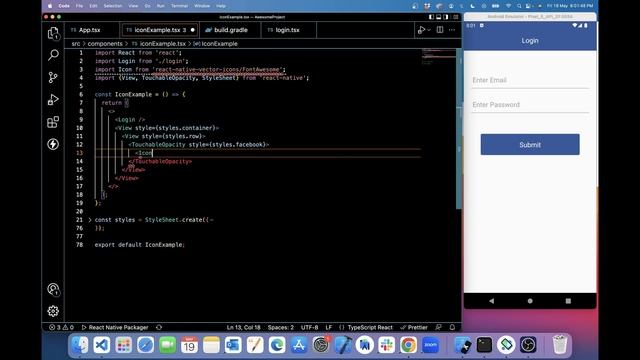The height and width of the screenshot is (360, 640).
Task: Click the IconExample symbol breadcrumb
Action: pyautogui.click(x=216, y=44)
